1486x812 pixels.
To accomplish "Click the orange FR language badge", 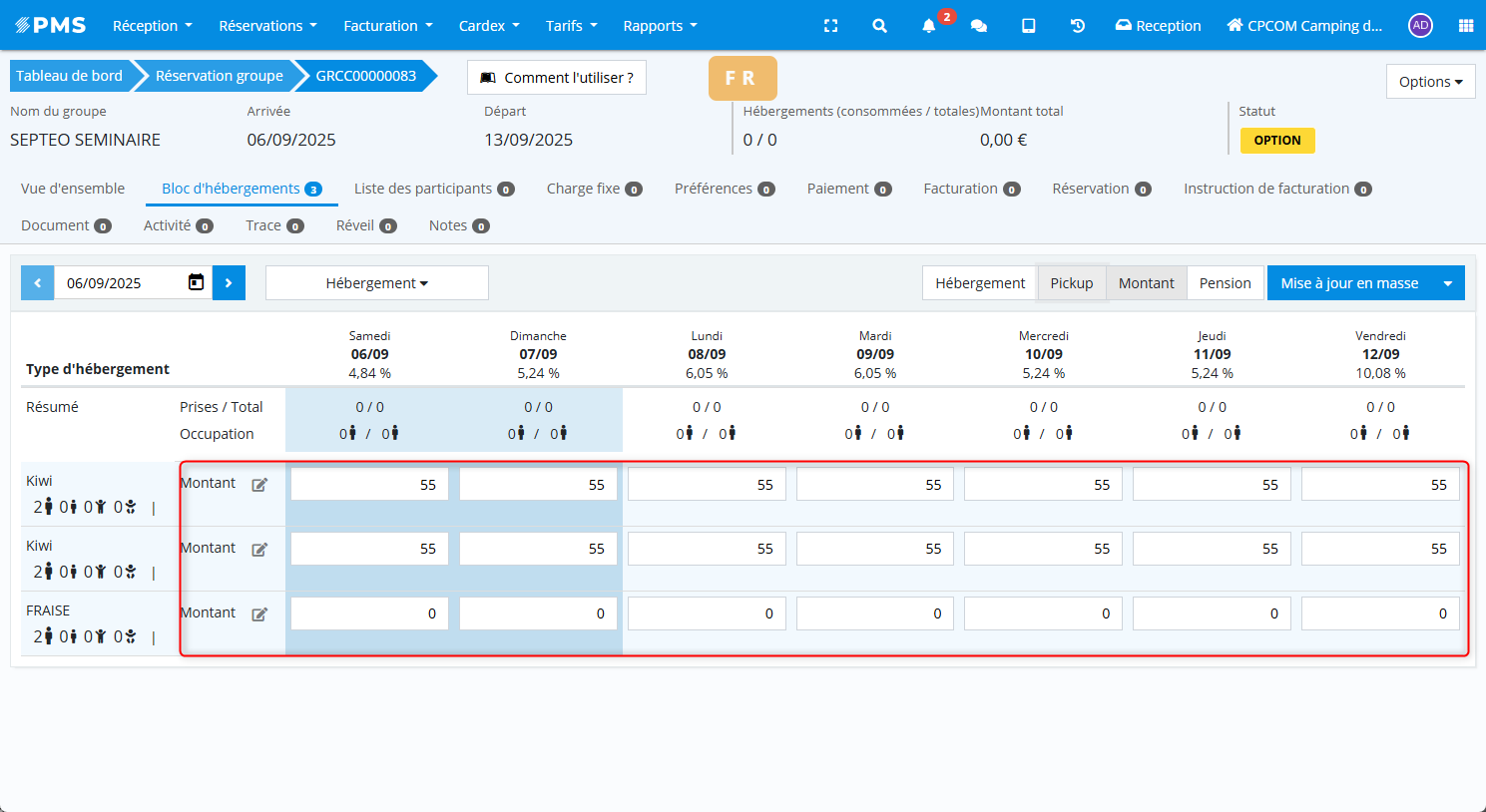I will pyautogui.click(x=742, y=79).
